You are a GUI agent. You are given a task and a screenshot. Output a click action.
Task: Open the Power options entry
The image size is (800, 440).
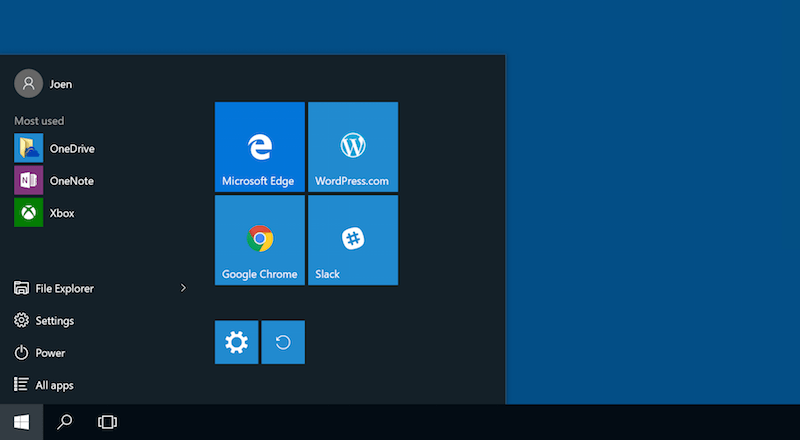tap(39, 353)
